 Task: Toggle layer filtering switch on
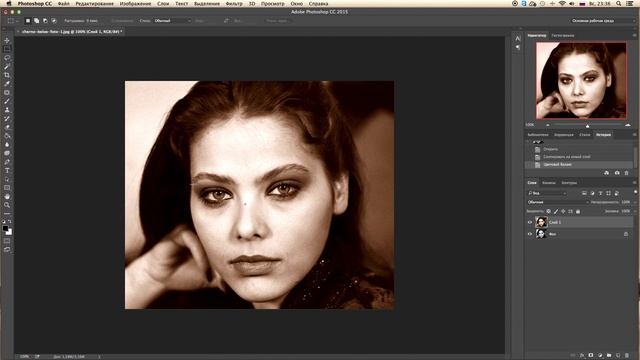coord(636,192)
